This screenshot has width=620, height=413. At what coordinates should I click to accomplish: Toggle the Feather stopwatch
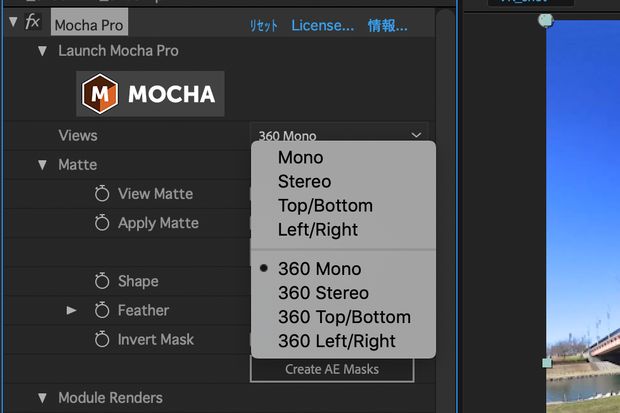point(102,310)
